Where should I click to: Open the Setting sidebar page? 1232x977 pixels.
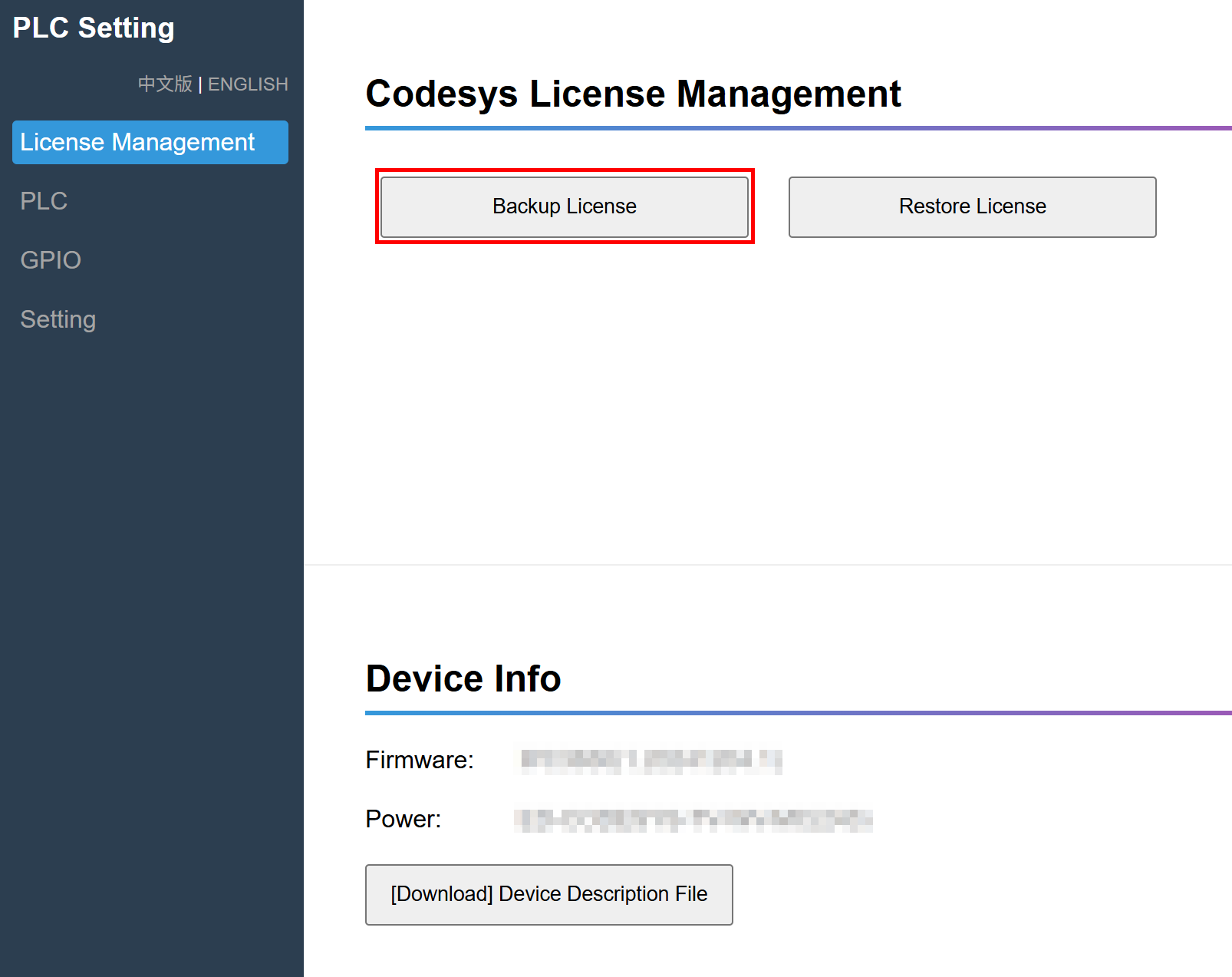click(58, 319)
